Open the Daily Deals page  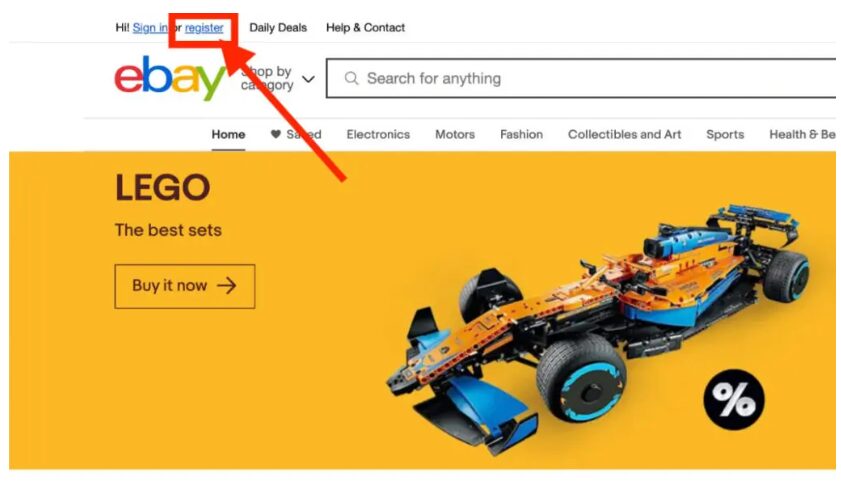[x=278, y=27]
